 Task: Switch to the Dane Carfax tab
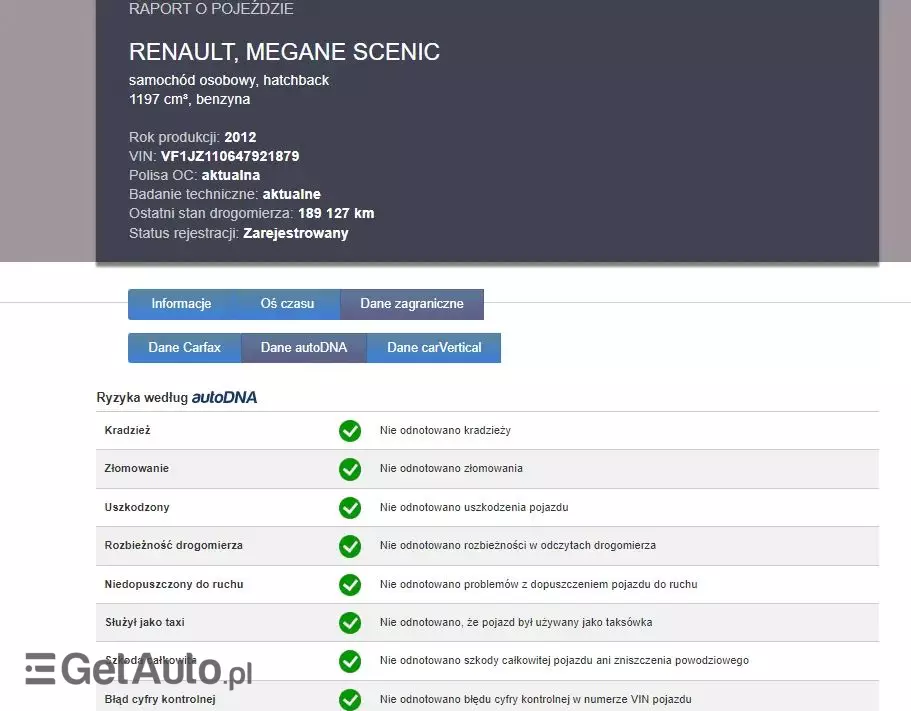tap(184, 347)
